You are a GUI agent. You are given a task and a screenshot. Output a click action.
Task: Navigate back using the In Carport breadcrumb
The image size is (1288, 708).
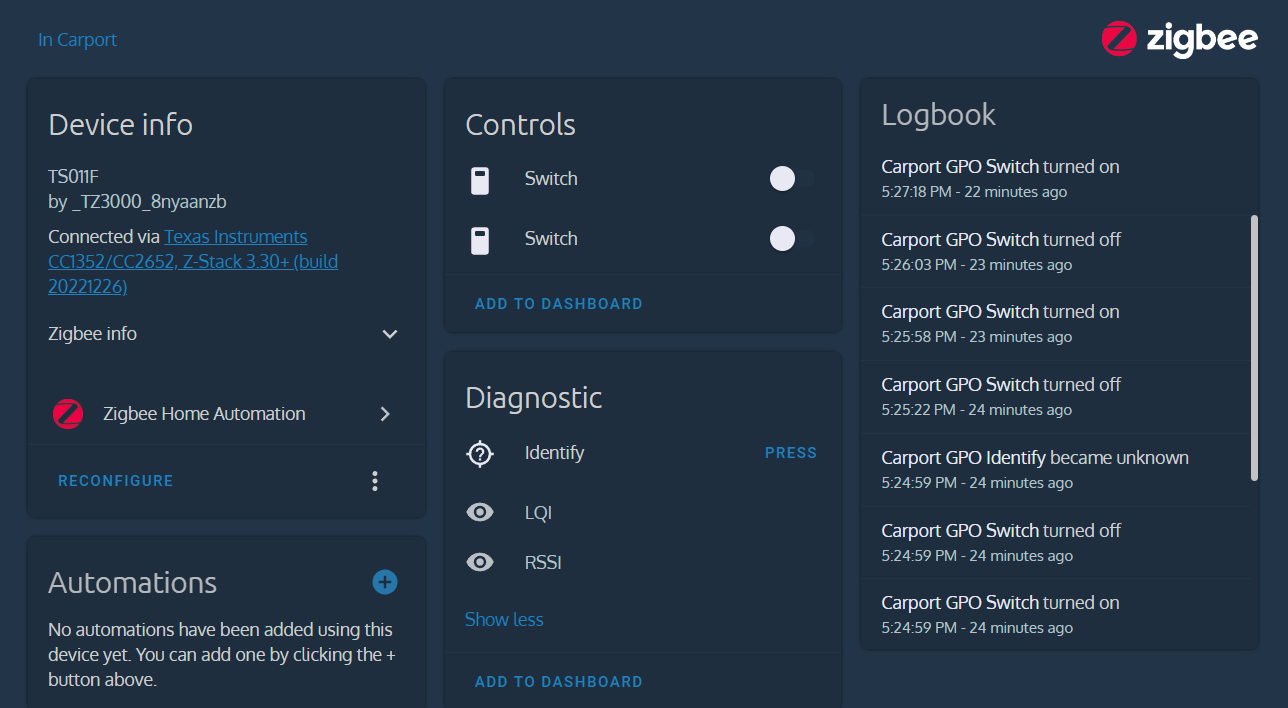click(x=77, y=39)
